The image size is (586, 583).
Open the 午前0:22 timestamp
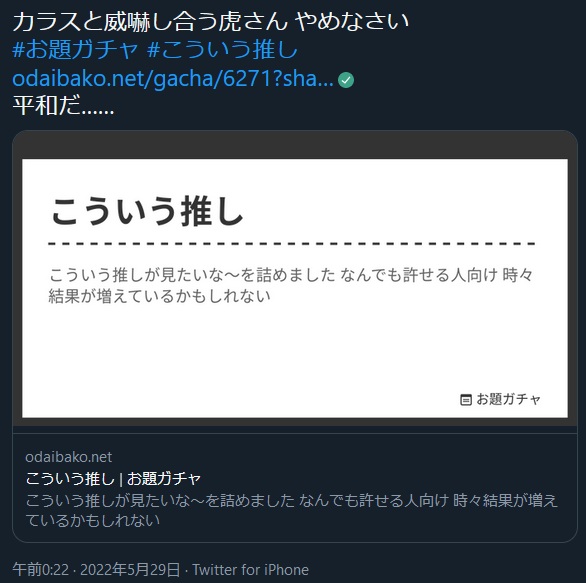[x=41, y=570]
